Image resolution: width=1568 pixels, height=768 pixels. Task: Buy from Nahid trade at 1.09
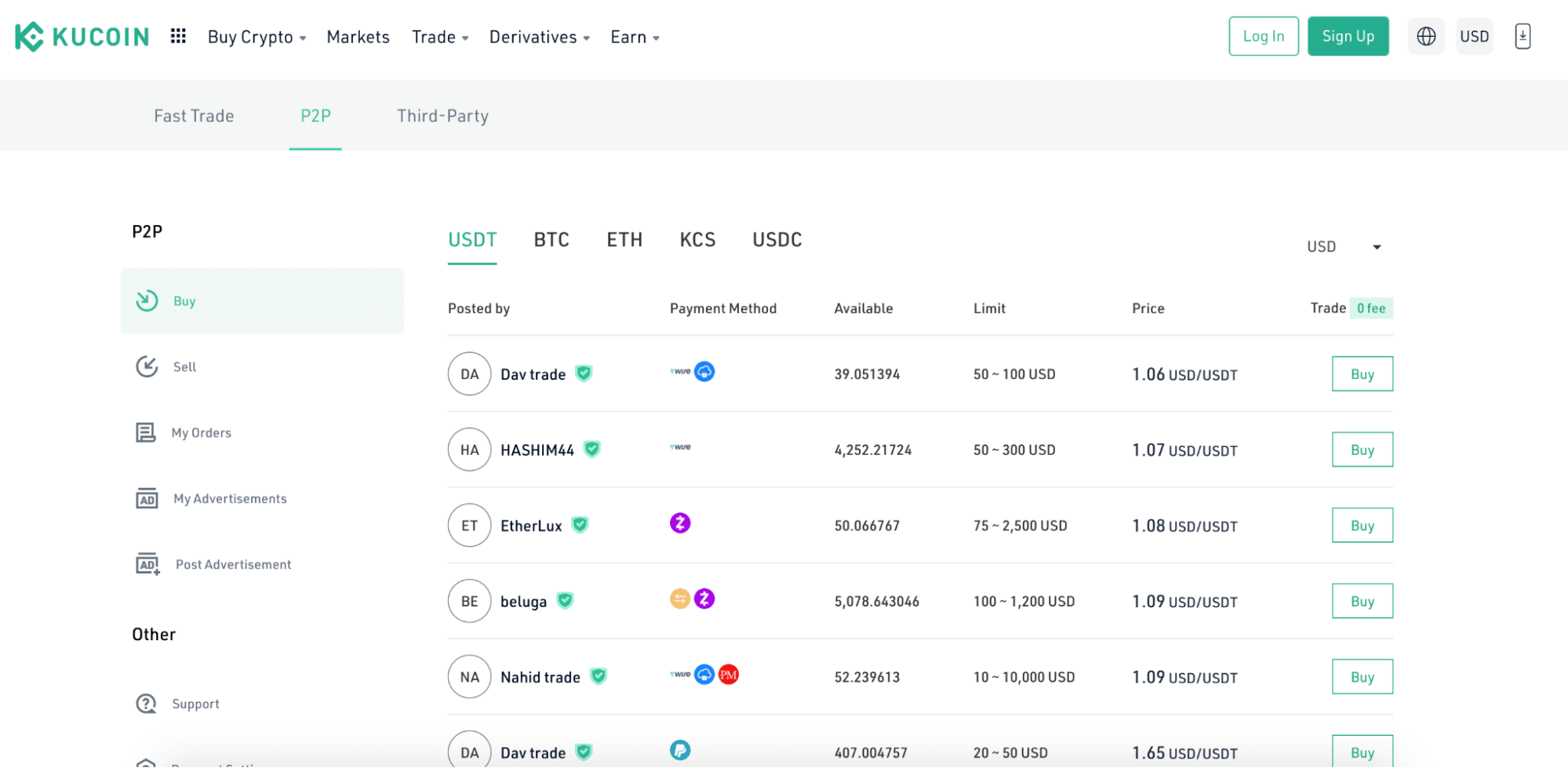tap(1362, 677)
